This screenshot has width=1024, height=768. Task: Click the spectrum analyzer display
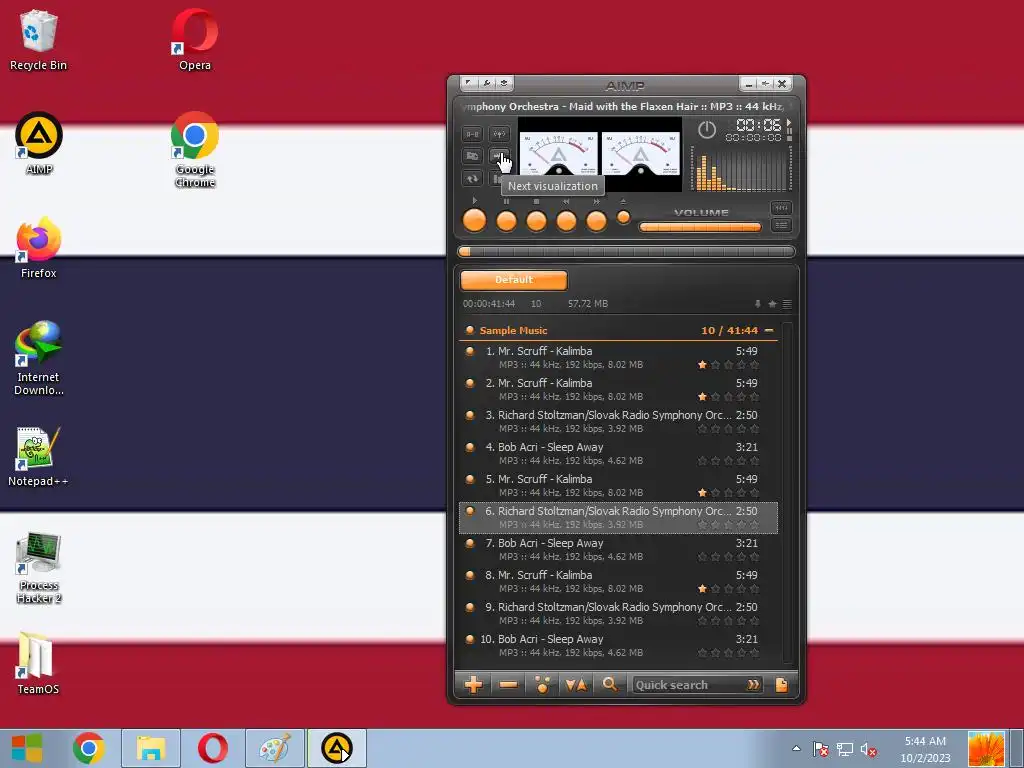click(x=742, y=168)
